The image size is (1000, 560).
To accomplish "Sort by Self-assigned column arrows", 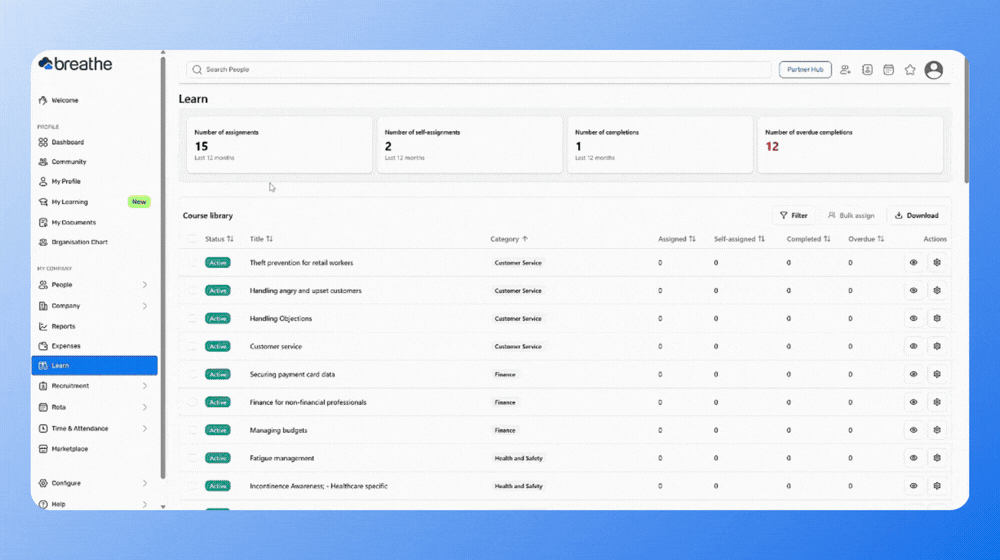I will coord(761,239).
